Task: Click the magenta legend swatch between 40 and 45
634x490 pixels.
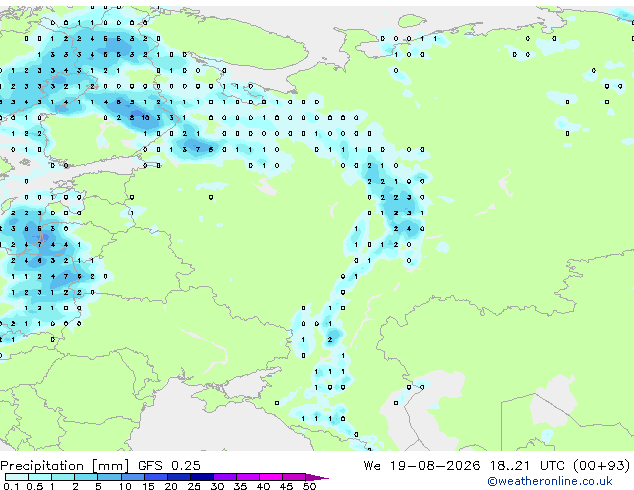Action: (x=271, y=477)
